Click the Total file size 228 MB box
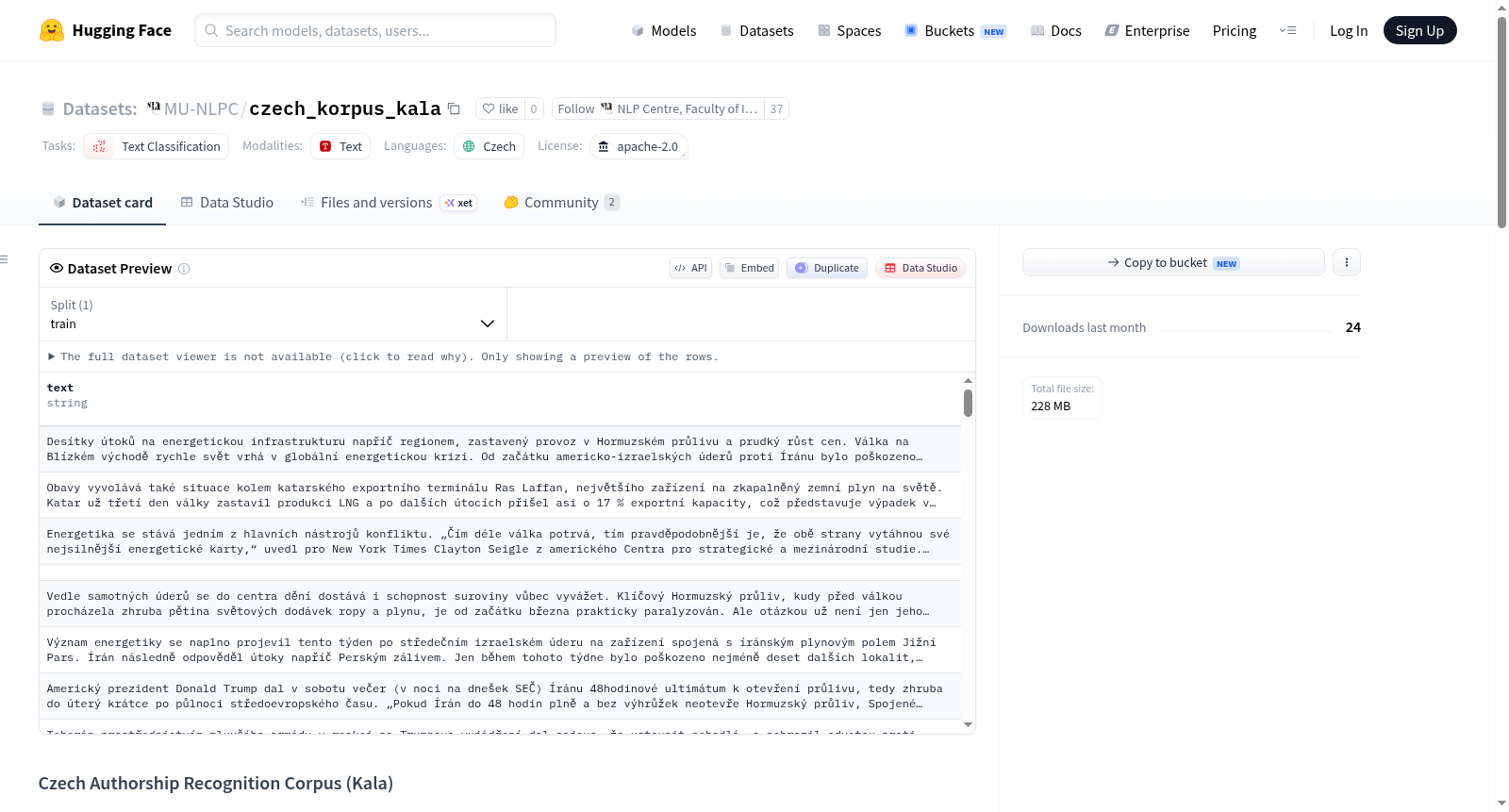 click(x=1063, y=397)
